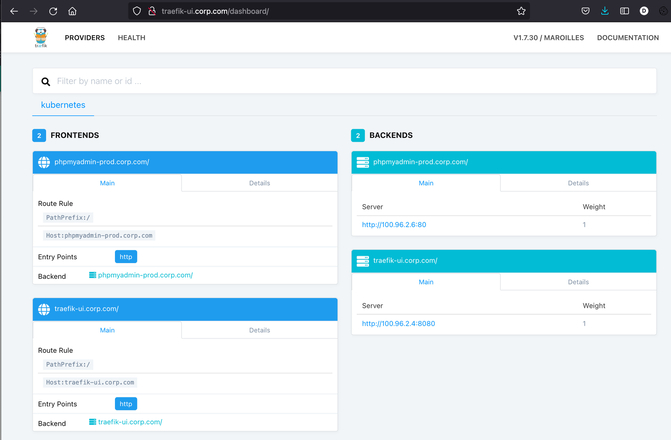Click http entry point on traefik-ui frontend
Image resolution: width=671 pixels, height=440 pixels.
(x=126, y=404)
